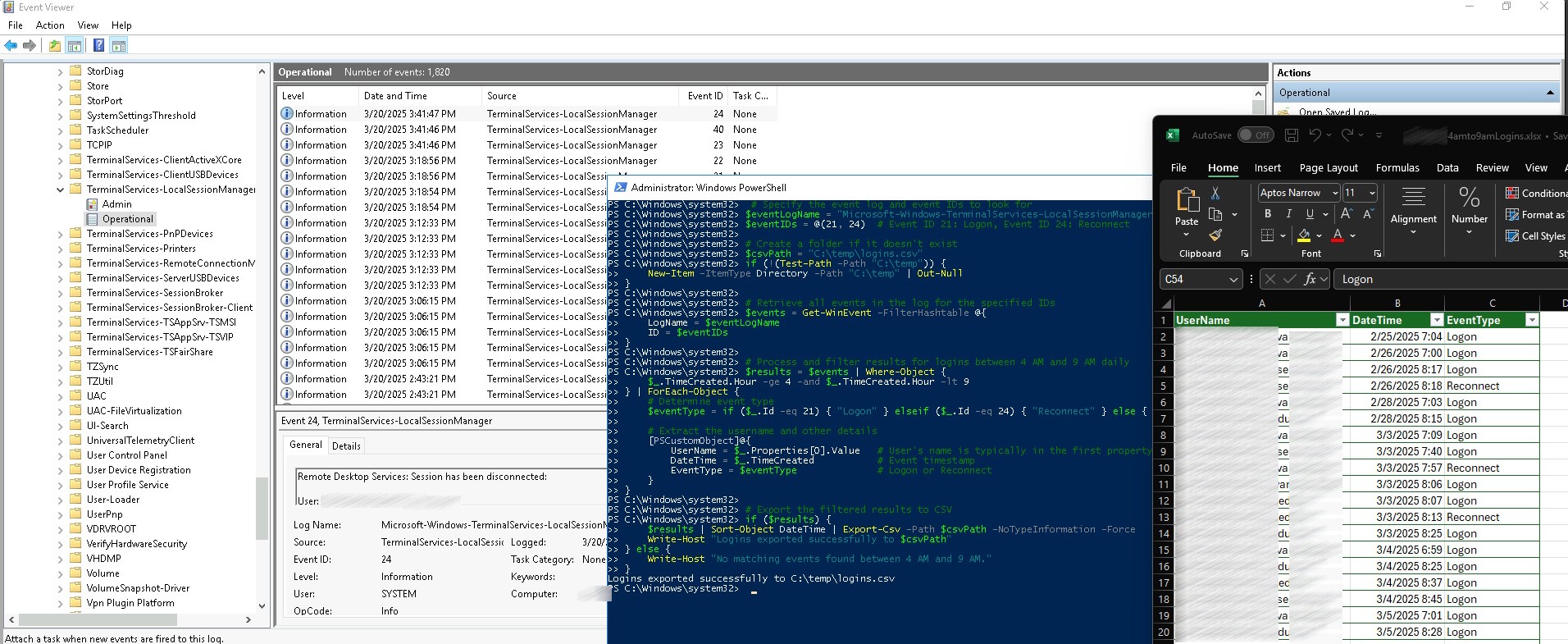Collapse the TerminalServices-LocalSessionManager tree node

(60, 190)
